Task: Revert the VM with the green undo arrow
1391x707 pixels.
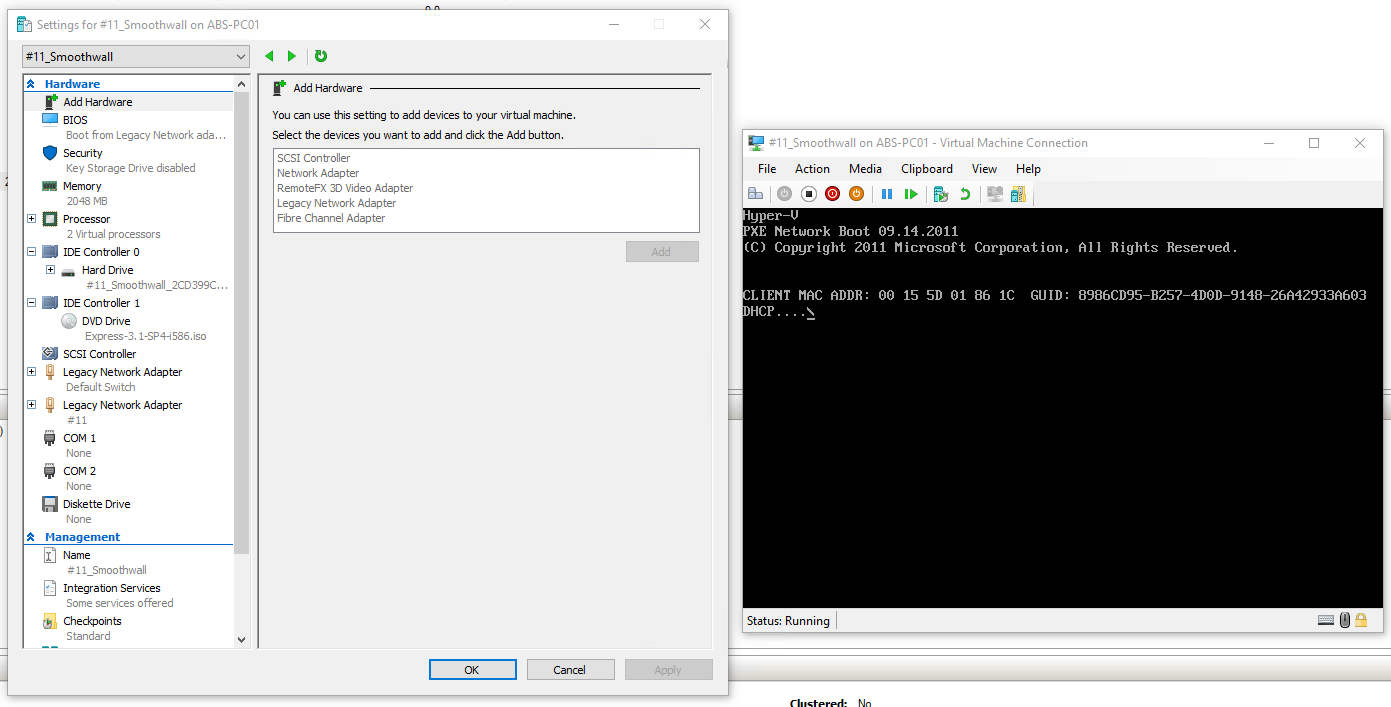Action: coord(965,194)
